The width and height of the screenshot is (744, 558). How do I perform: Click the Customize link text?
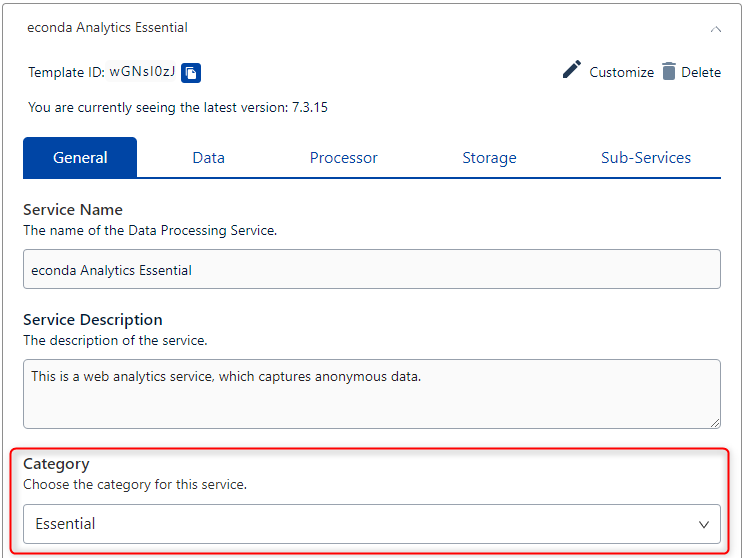(x=622, y=73)
